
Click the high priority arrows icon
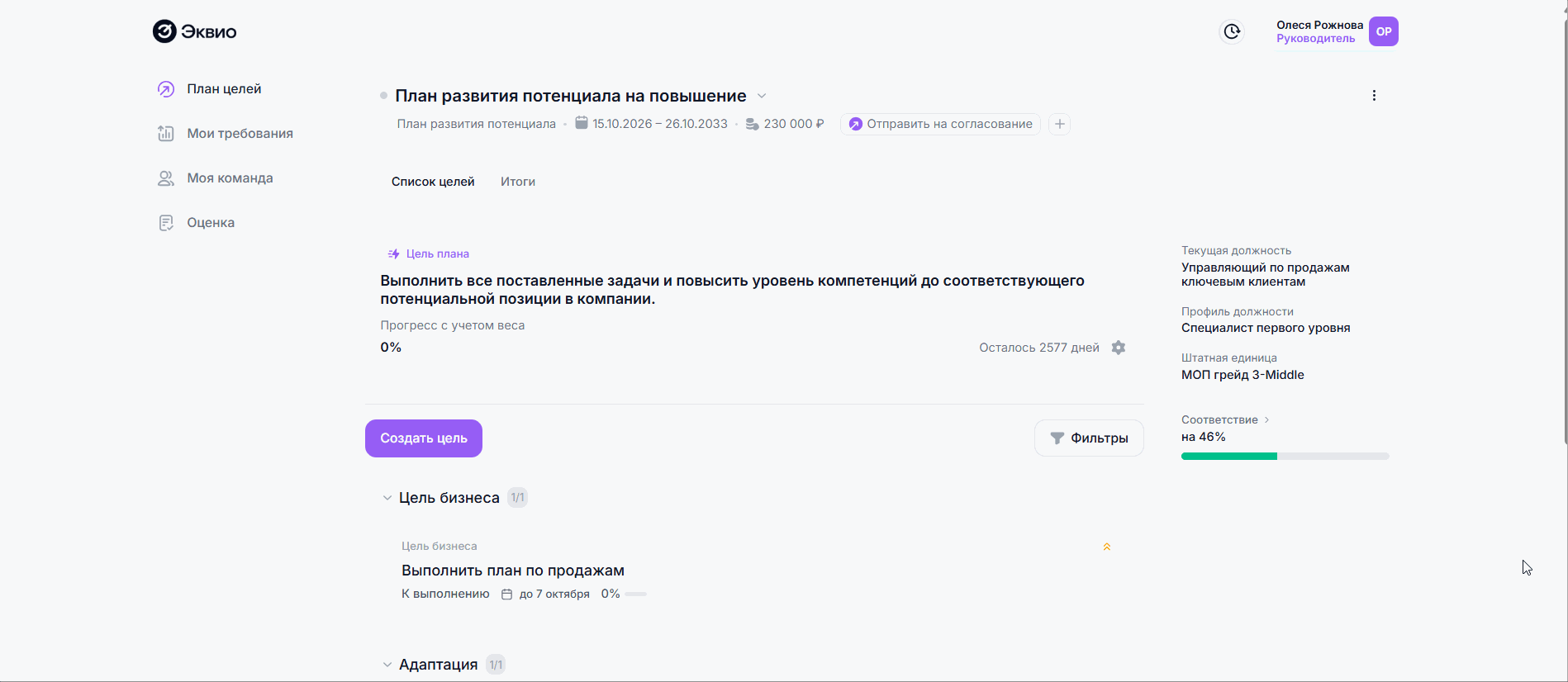click(x=1107, y=547)
